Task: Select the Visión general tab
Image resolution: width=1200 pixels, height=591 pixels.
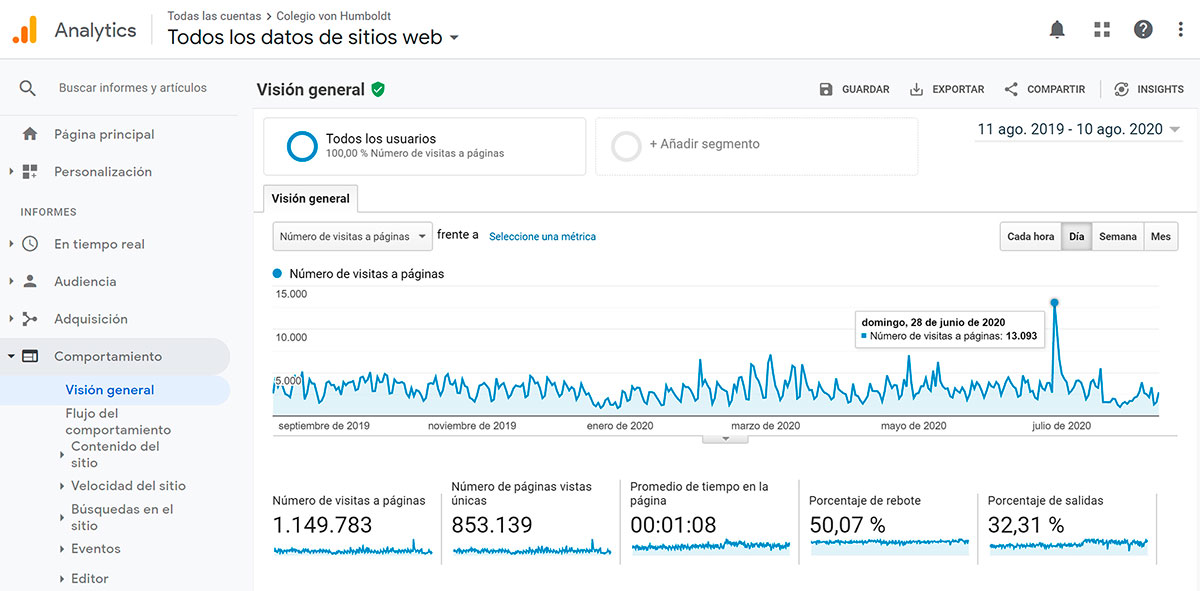Action: [311, 198]
